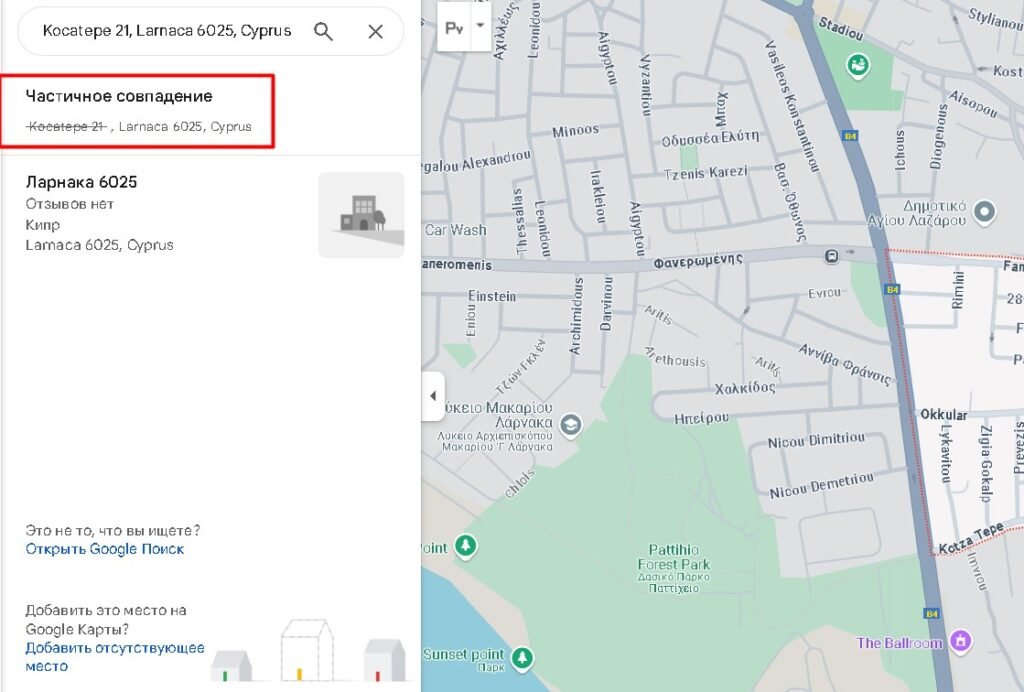Click the Χαλκίδος street label
This screenshot has width=1024, height=692.
(x=745, y=388)
